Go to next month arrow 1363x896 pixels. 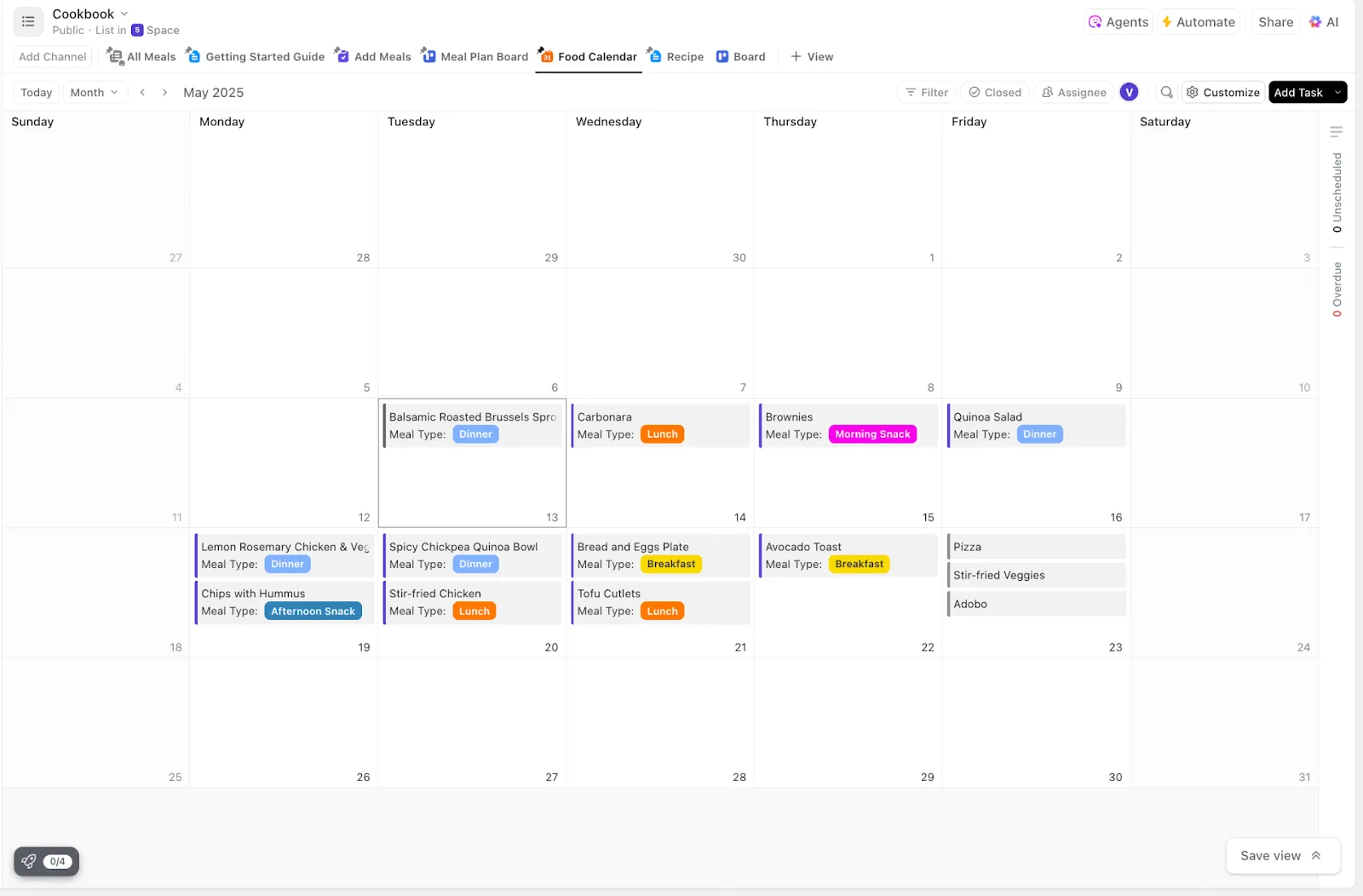[164, 92]
